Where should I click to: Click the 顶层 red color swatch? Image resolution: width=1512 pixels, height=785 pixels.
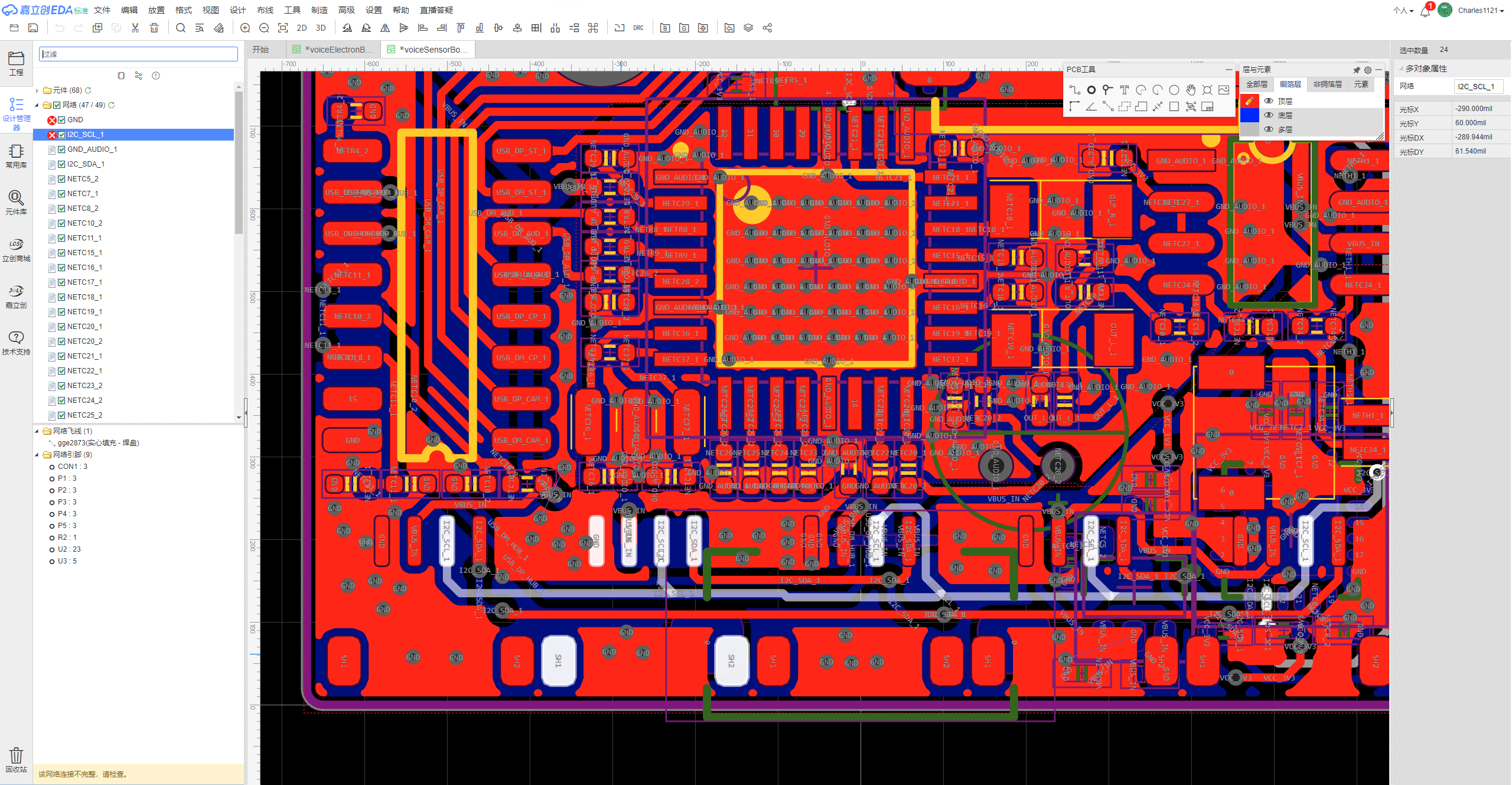coord(1249,101)
